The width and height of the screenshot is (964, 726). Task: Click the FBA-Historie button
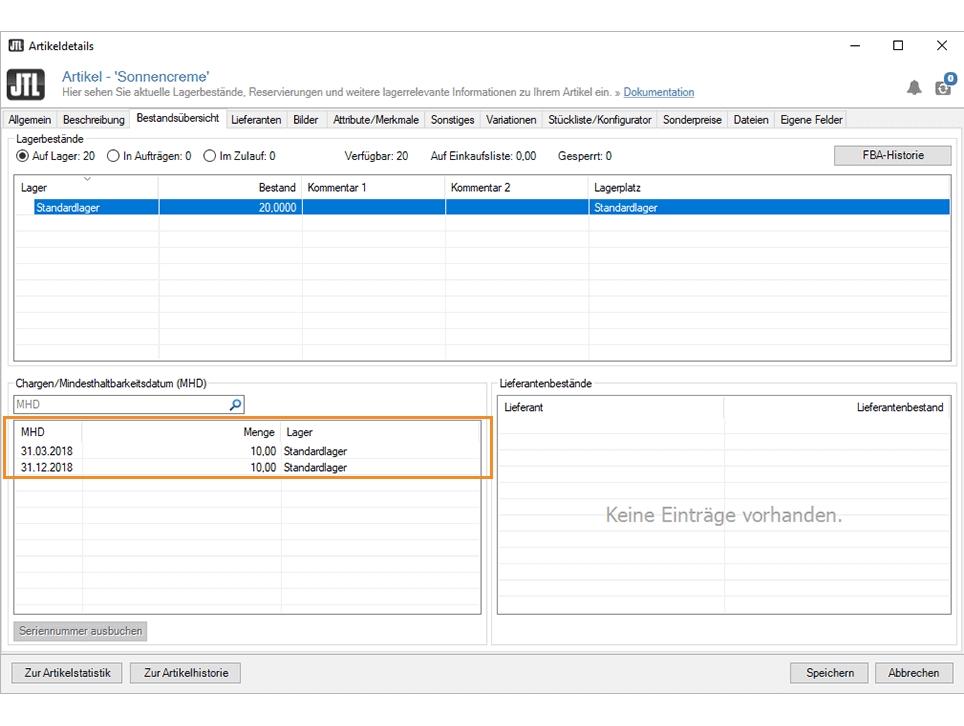[892, 155]
